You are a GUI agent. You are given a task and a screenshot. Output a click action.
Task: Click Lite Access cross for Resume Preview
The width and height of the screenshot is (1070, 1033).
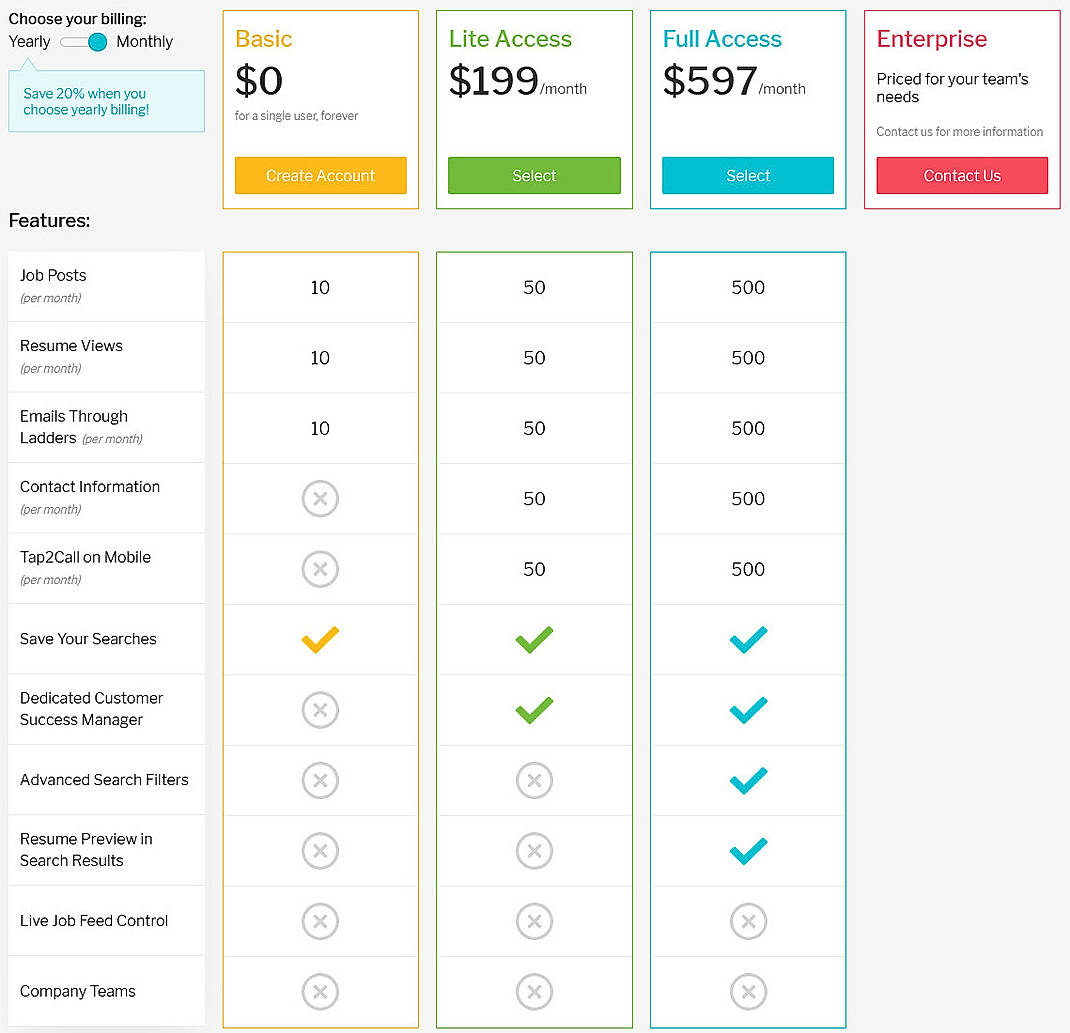[x=534, y=851]
